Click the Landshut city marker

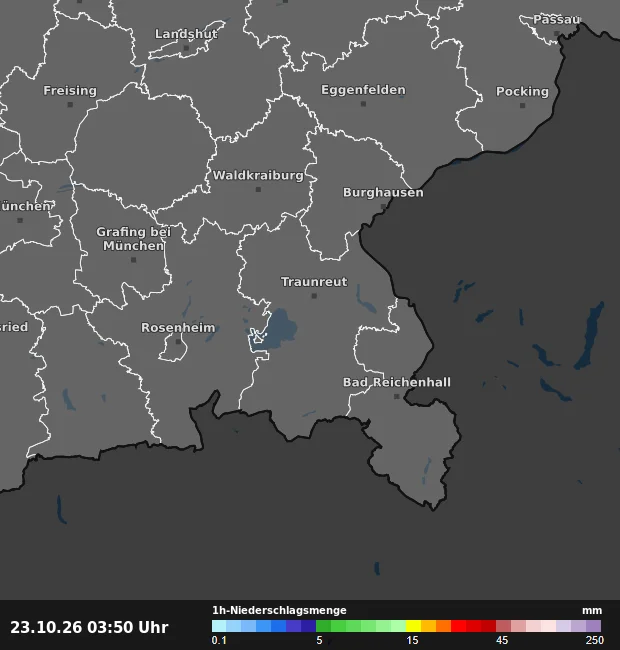186,48
